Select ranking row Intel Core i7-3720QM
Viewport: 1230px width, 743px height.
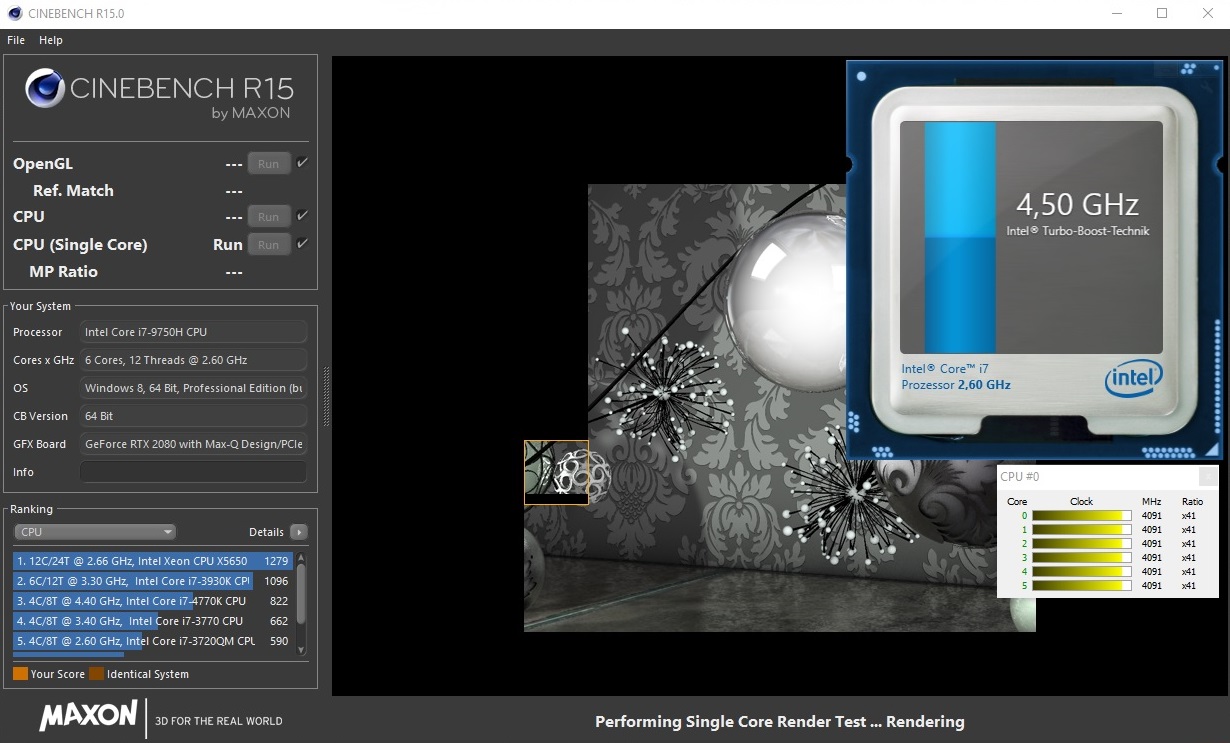[152, 641]
